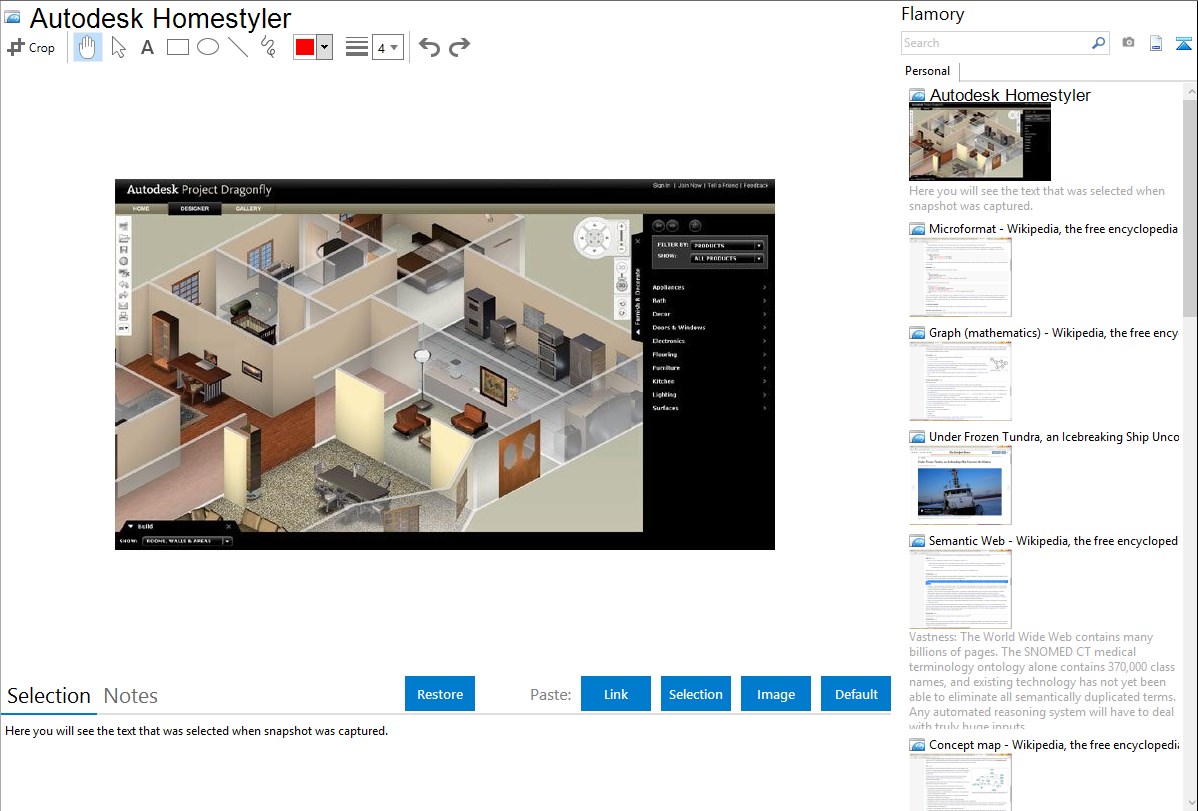Activate the Crop tool
Image resolution: width=1198 pixels, height=811 pixels.
(x=31, y=47)
